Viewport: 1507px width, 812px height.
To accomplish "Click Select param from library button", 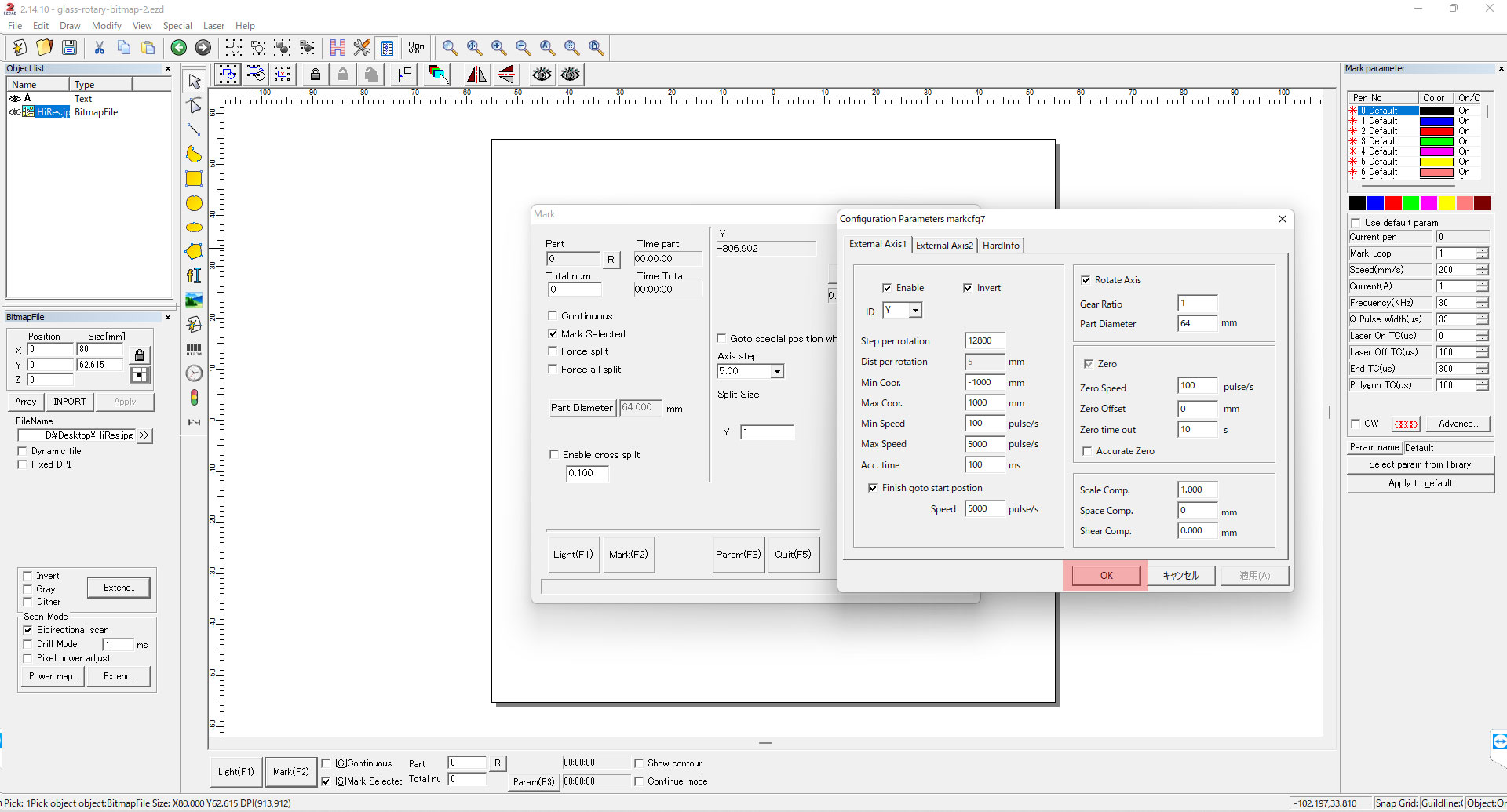I will click(x=1420, y=464).
